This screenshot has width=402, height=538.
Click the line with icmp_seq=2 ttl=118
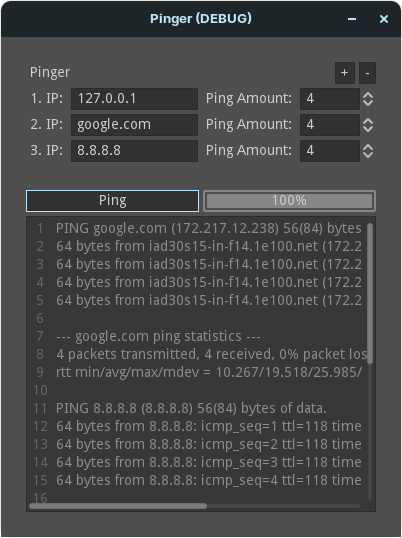[x=209, y=444]
